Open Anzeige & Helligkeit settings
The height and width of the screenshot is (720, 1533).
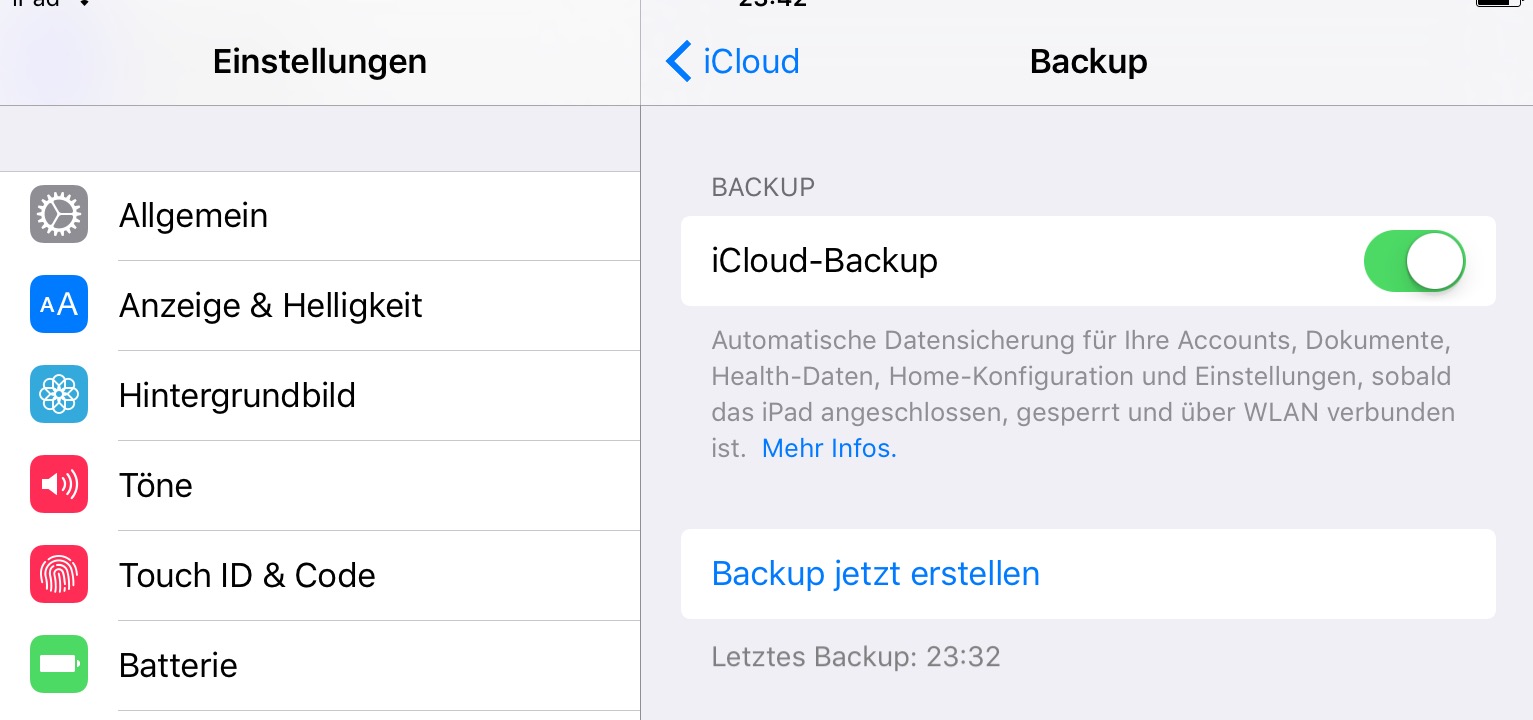tap(320, 306)
